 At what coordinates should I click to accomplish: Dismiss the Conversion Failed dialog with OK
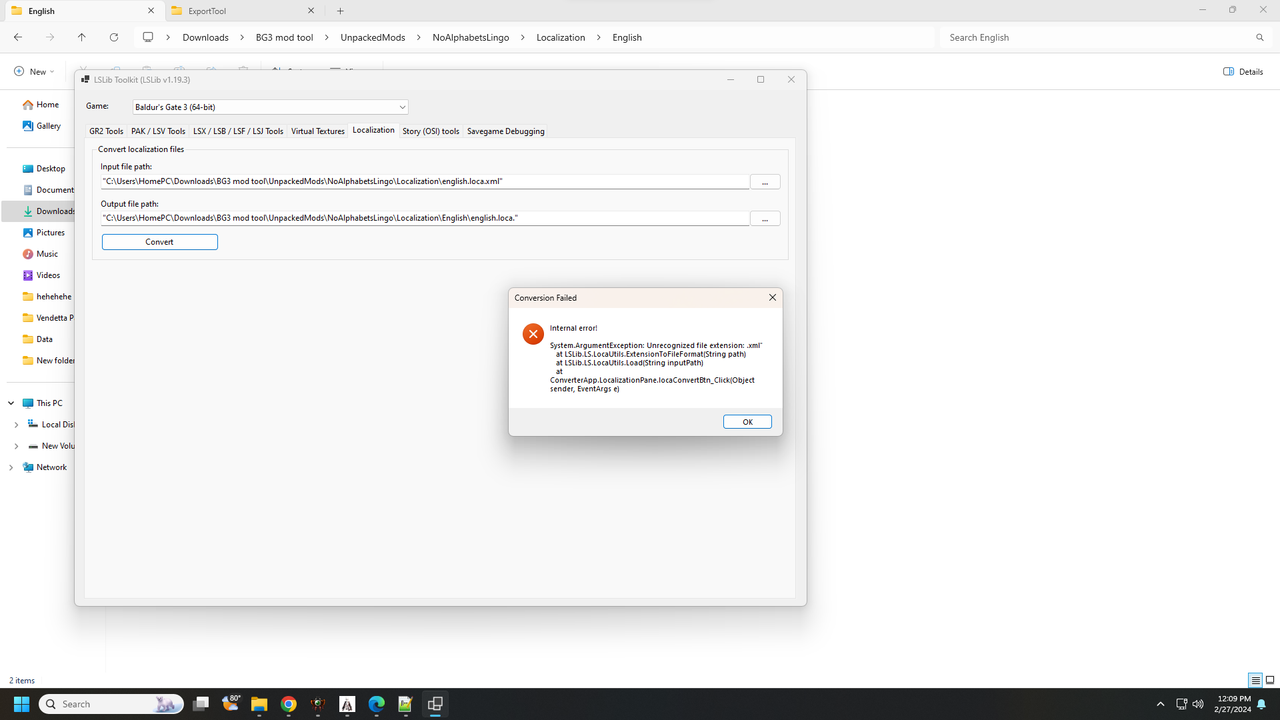747,422
